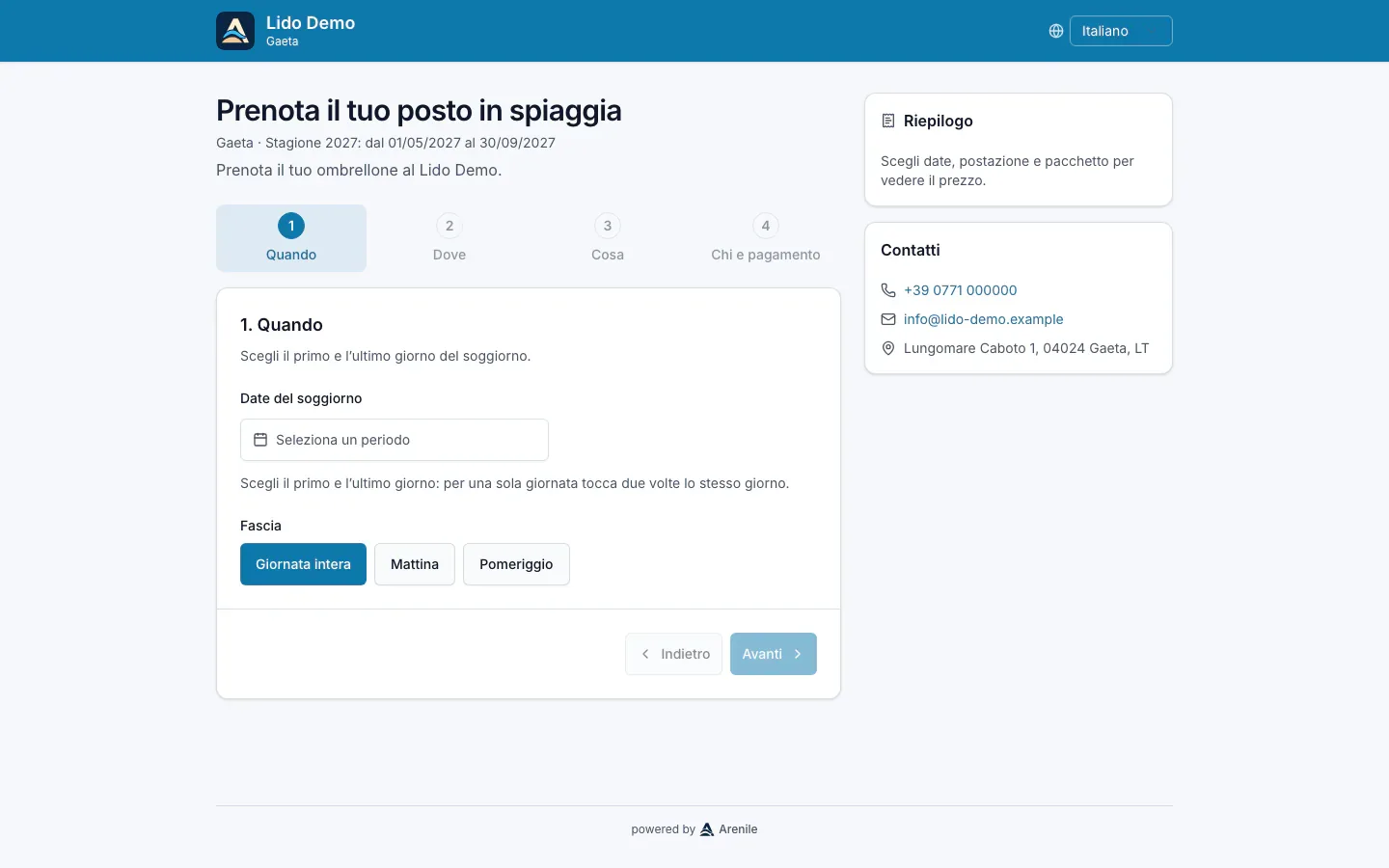Open the info@lido-demo.example email link
This screenshot has height=868, width=1389.
coord(984,319)
